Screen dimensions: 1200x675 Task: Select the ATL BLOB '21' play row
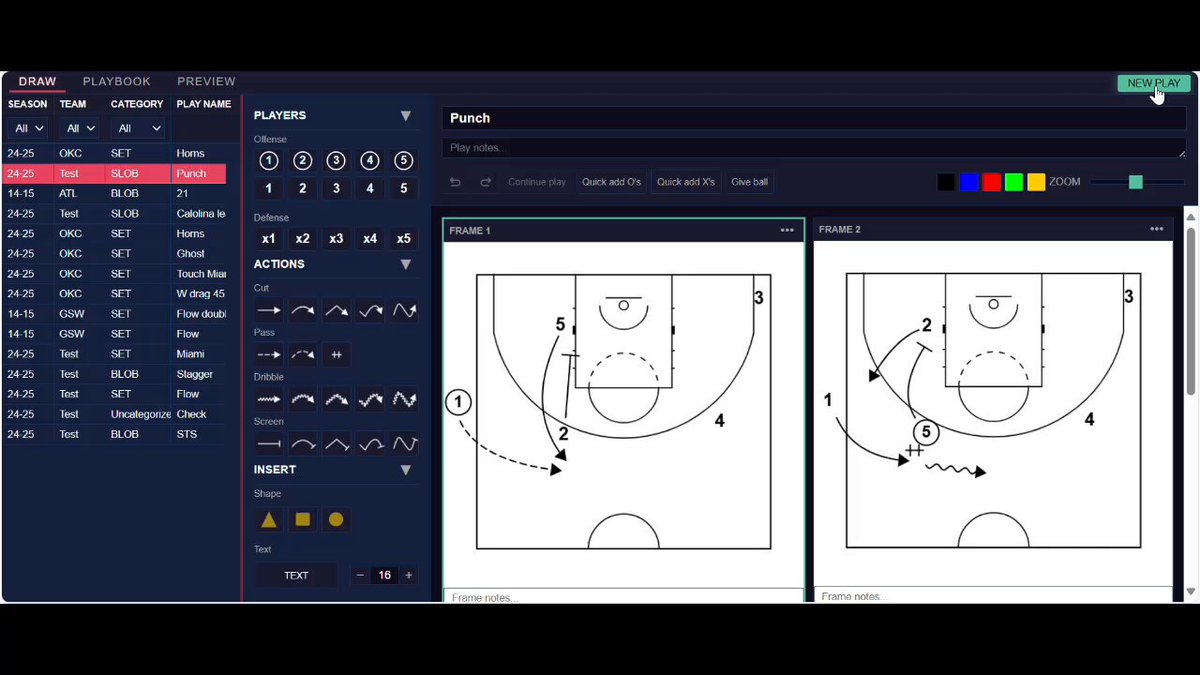pos(115,194)
